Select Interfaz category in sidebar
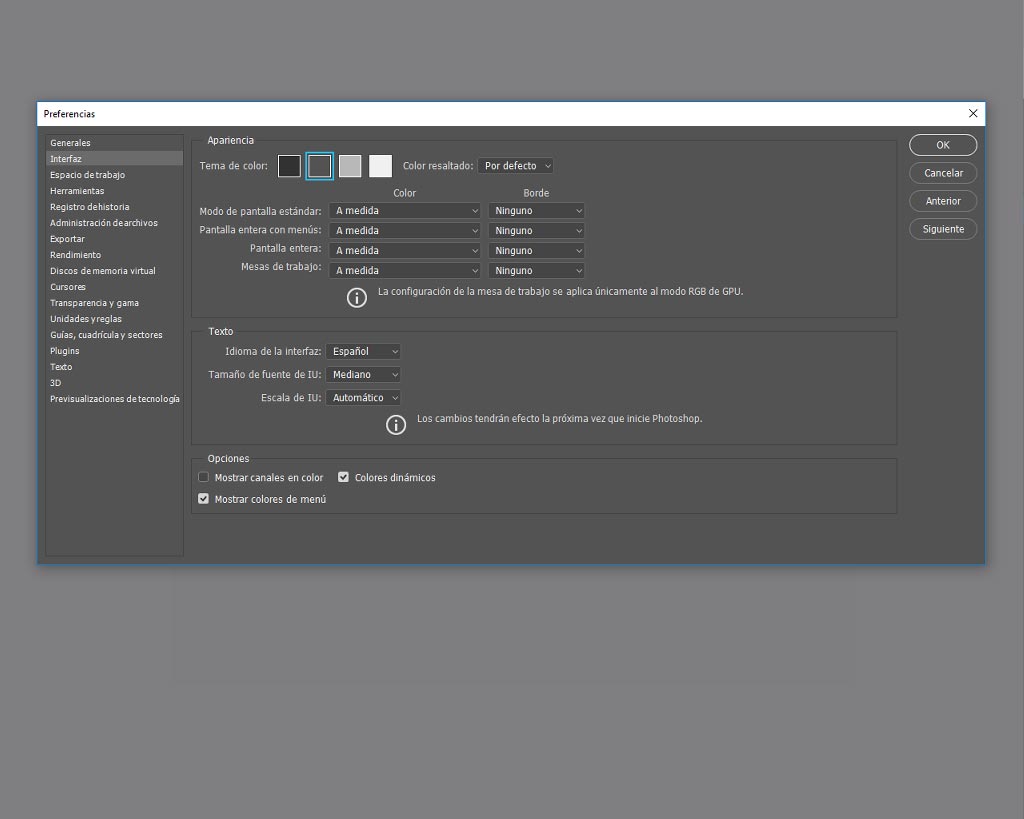1024x819 pixels. 114,159
